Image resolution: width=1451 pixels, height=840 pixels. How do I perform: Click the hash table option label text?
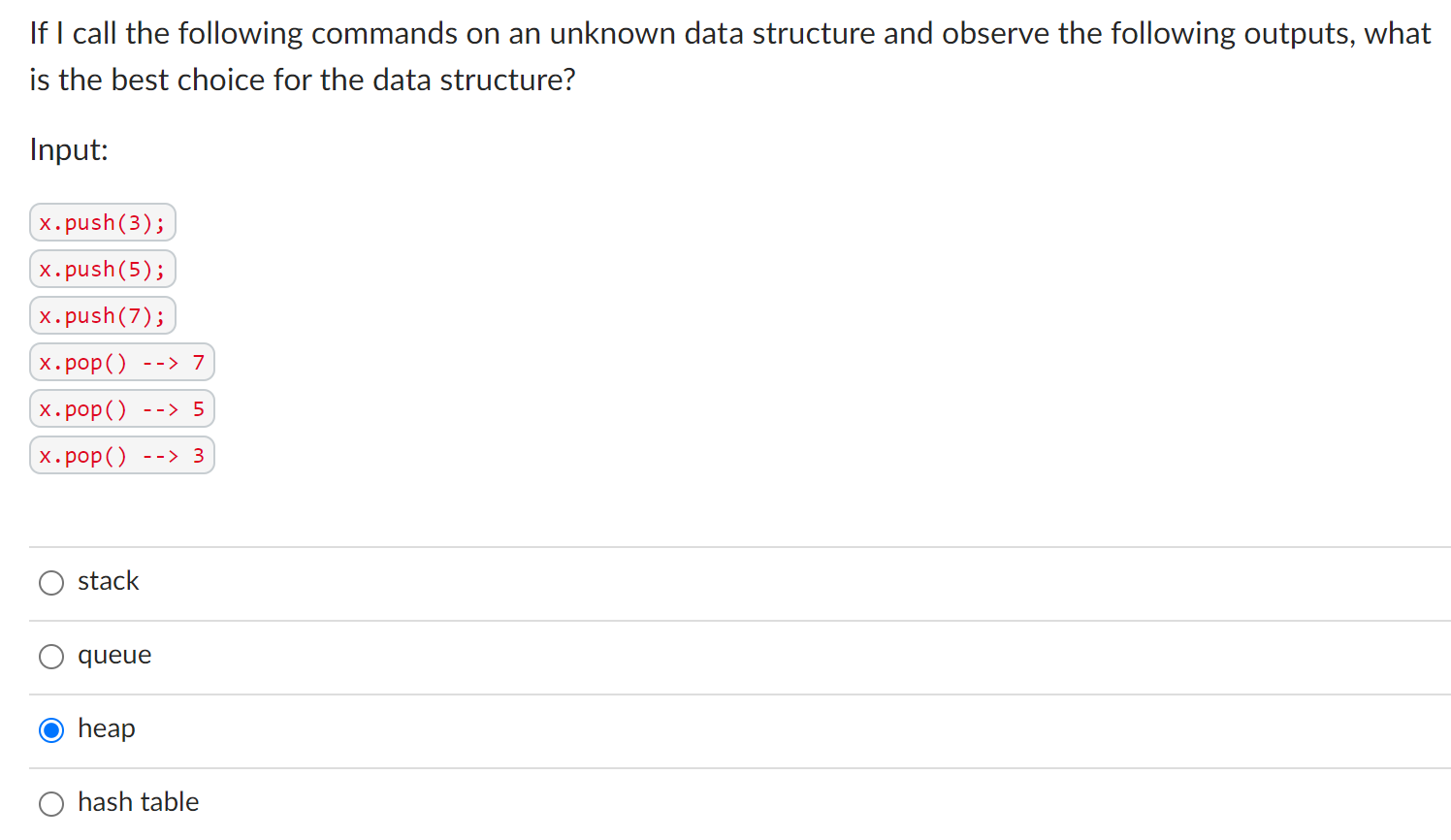point(139,802)
